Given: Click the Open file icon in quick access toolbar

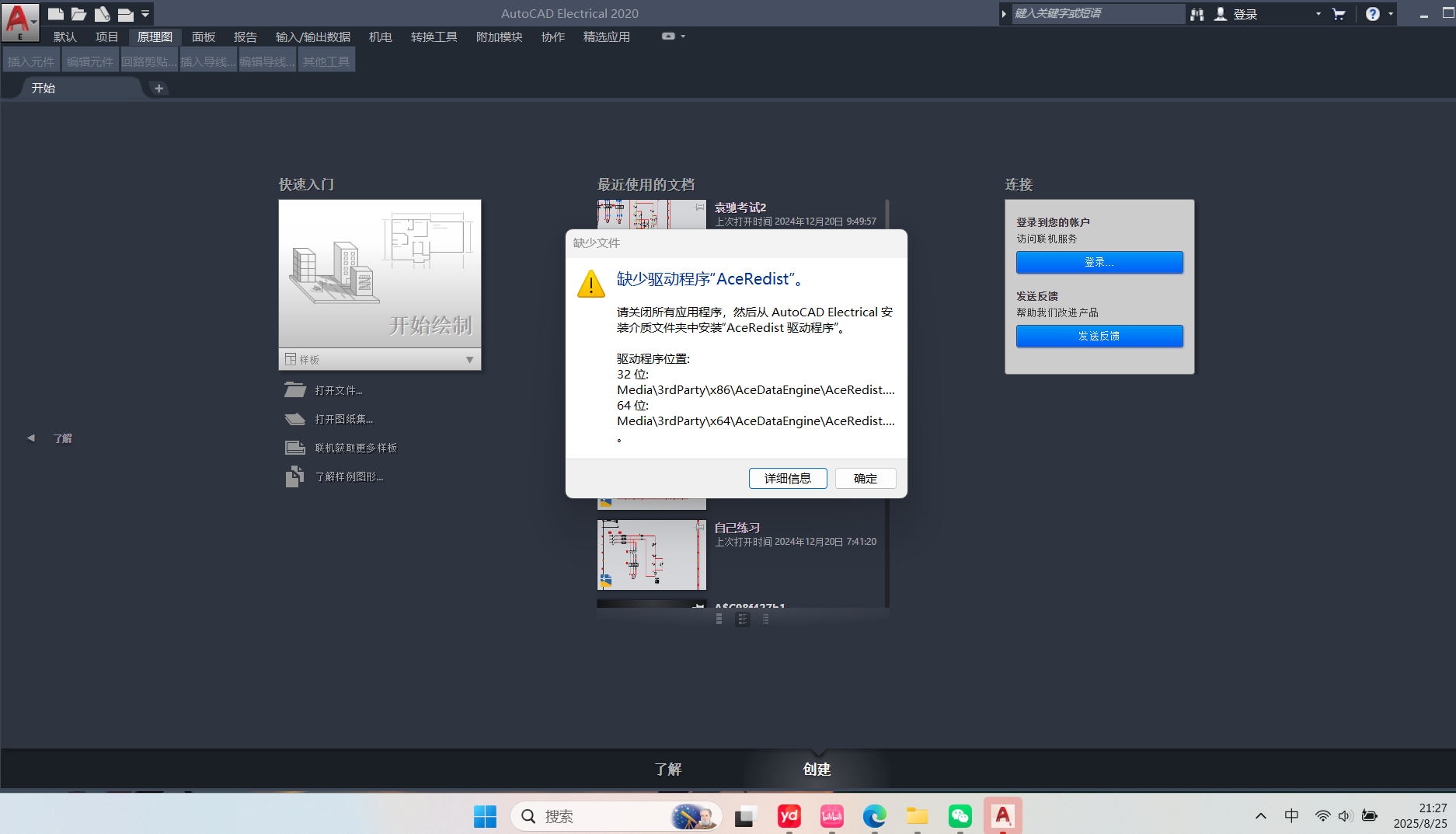Looking at the screenshot, I should (78, 13).
